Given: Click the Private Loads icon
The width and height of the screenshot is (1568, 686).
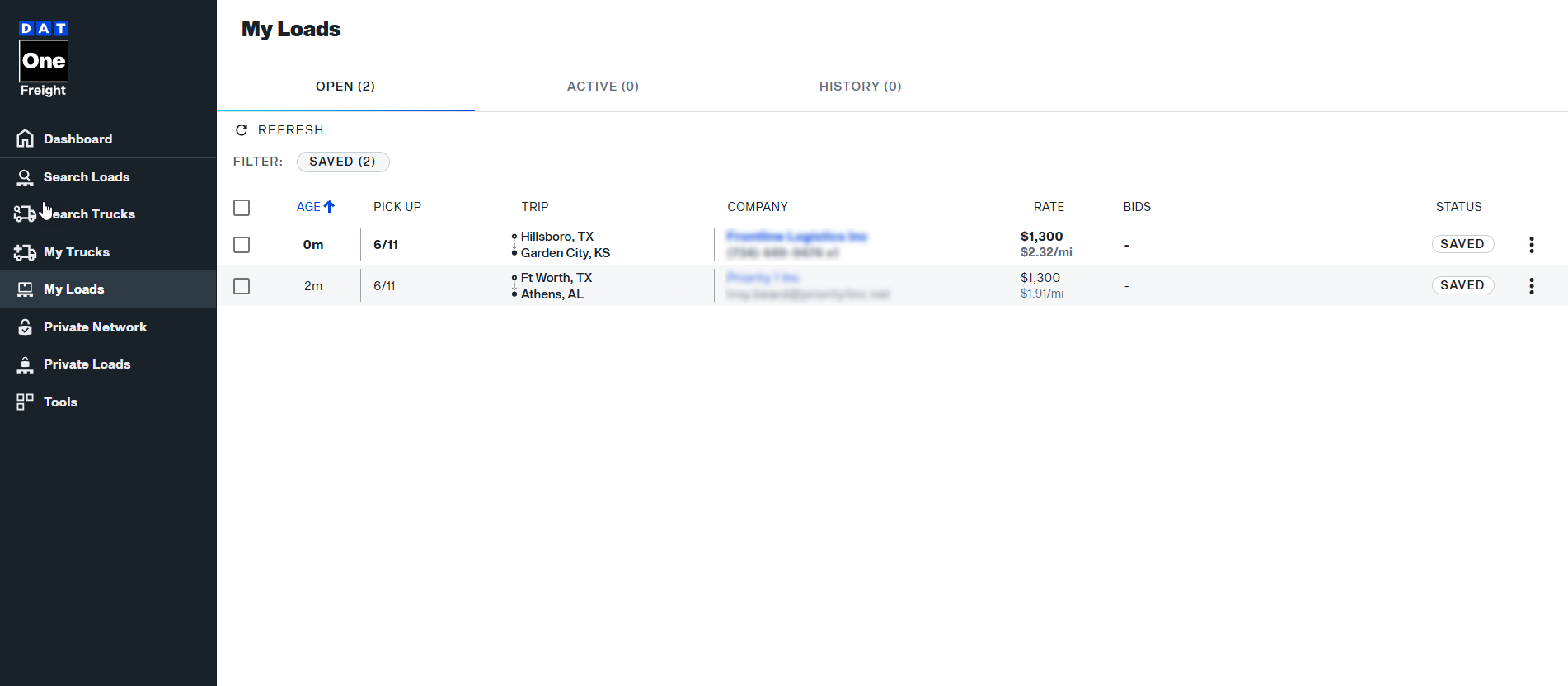Looking at the screenshot, I should click(x=26, y=364).
